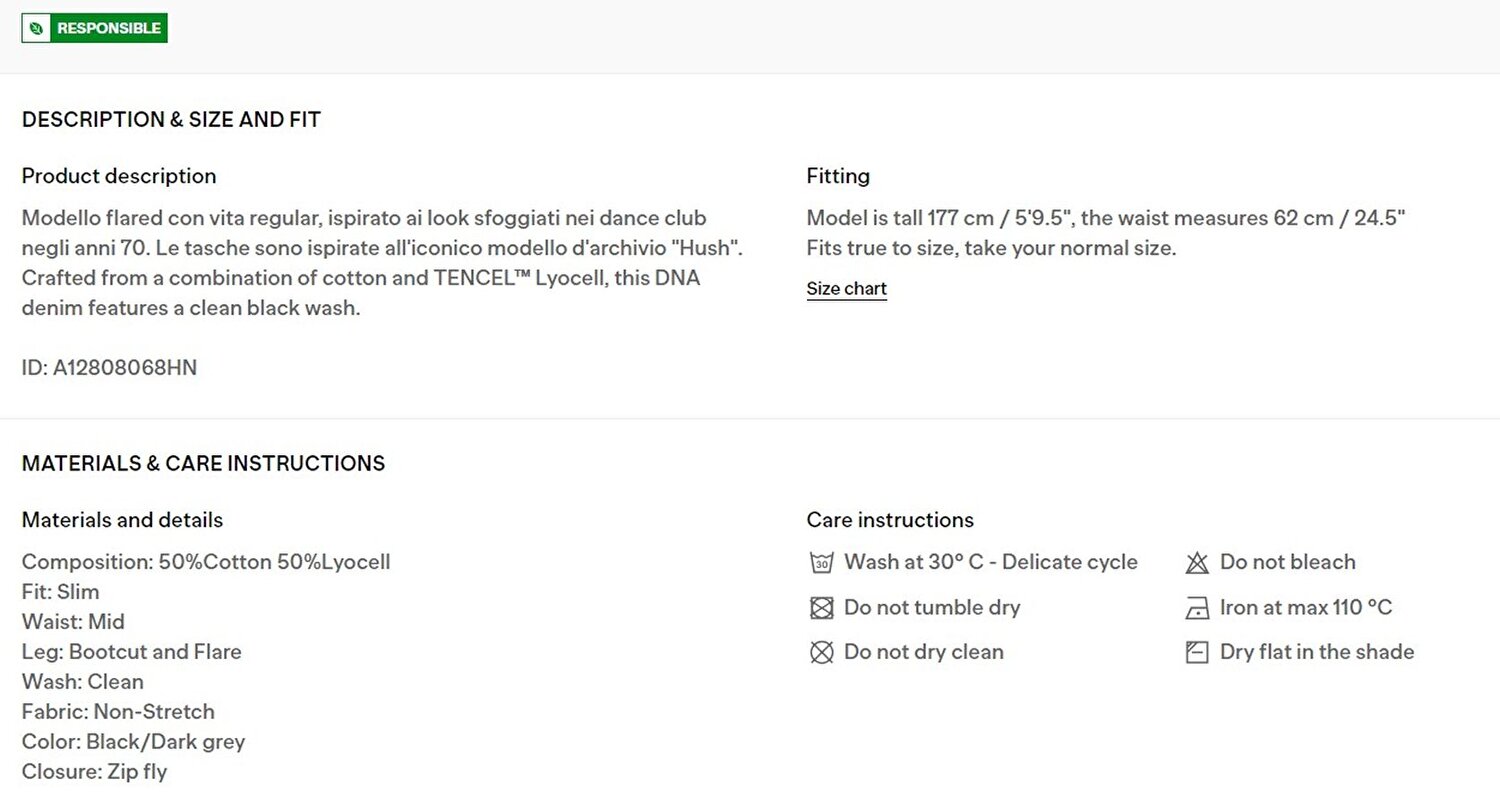Click the Do not dry clean icon

click(x=821, y=653)
